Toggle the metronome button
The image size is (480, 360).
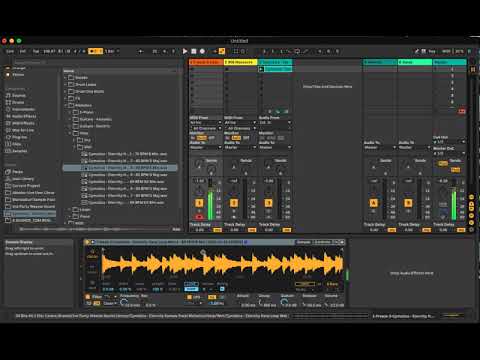click(x=95, y=51)
